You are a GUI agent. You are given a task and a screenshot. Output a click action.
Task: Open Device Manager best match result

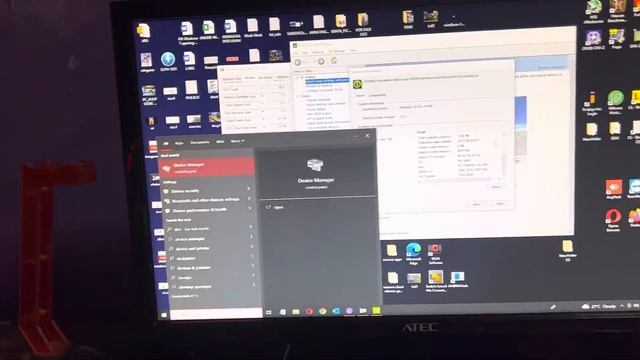[206, 167]
